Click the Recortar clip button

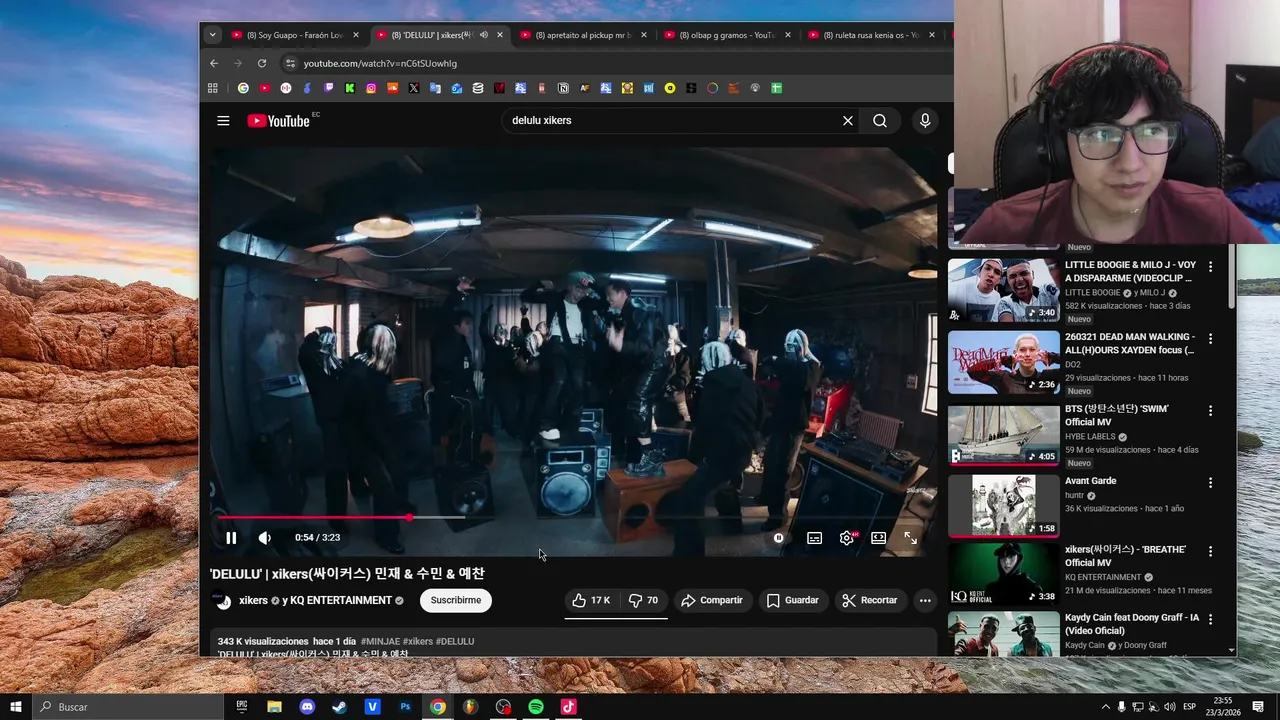pos(869,600)
